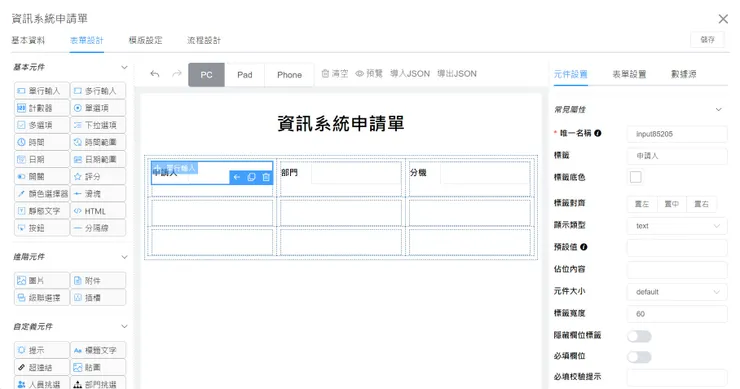Add a 圖片 image component

[x=42, y=280]
